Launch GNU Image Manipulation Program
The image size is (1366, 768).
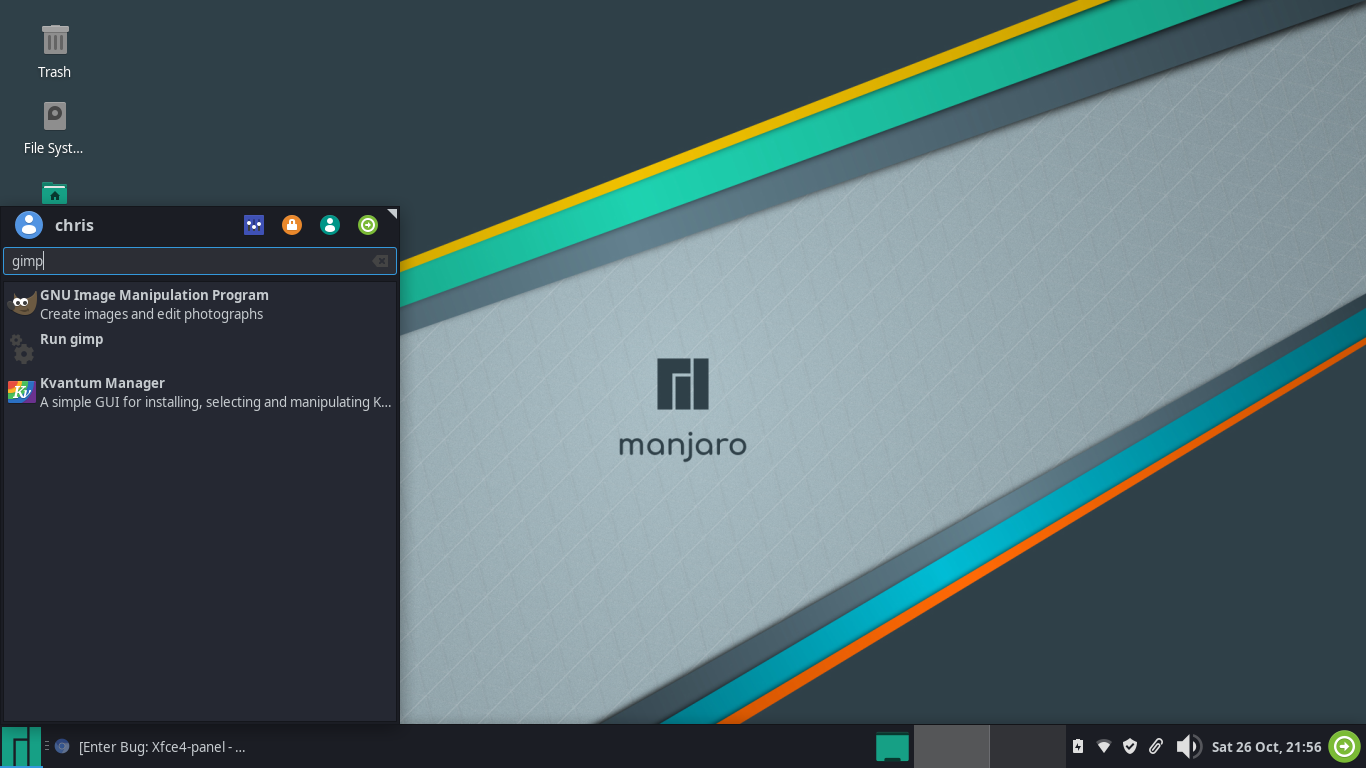coord(154,304)
